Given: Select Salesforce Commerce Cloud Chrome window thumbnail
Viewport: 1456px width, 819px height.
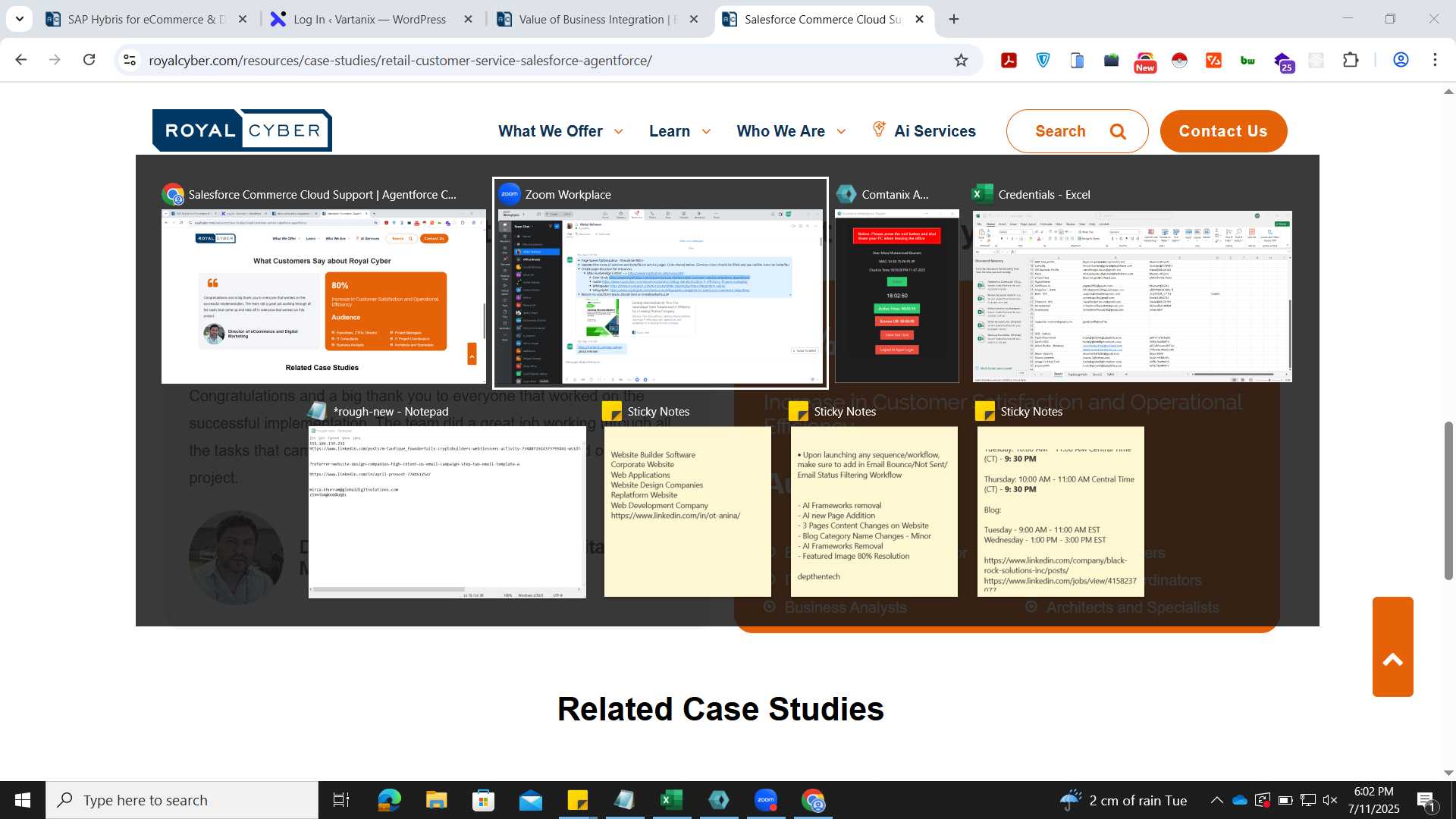Looking at the screenshot, I should pos(323,284).
